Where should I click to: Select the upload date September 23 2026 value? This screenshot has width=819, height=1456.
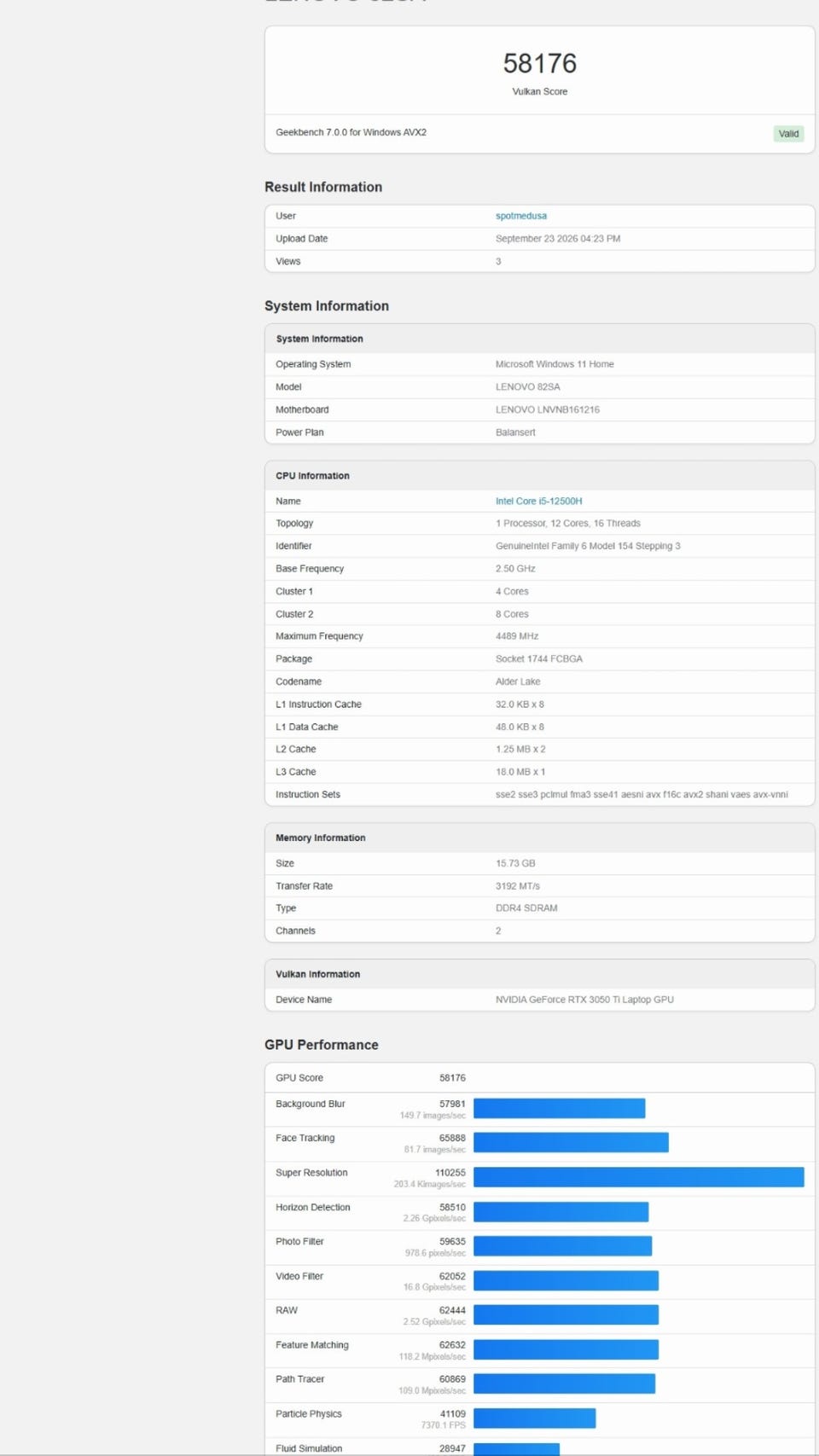[558, 239]
